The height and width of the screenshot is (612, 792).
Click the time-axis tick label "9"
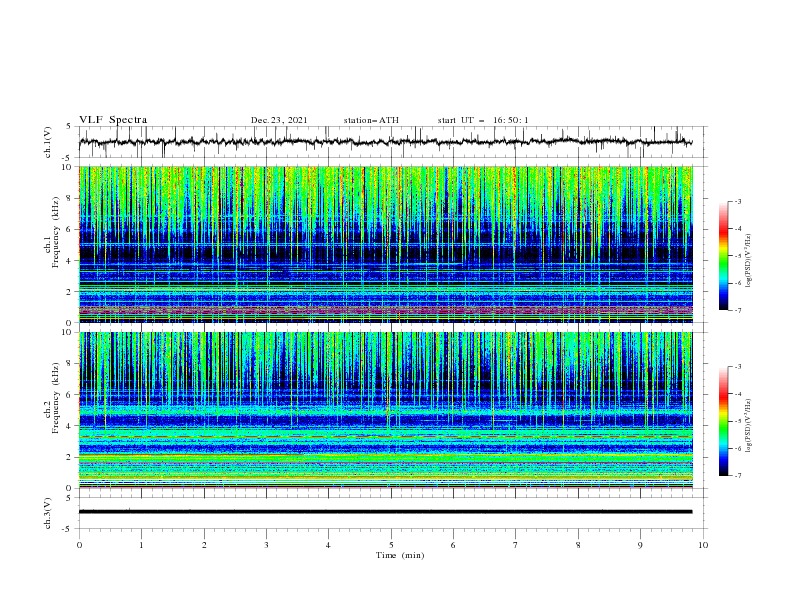(640, 545)
